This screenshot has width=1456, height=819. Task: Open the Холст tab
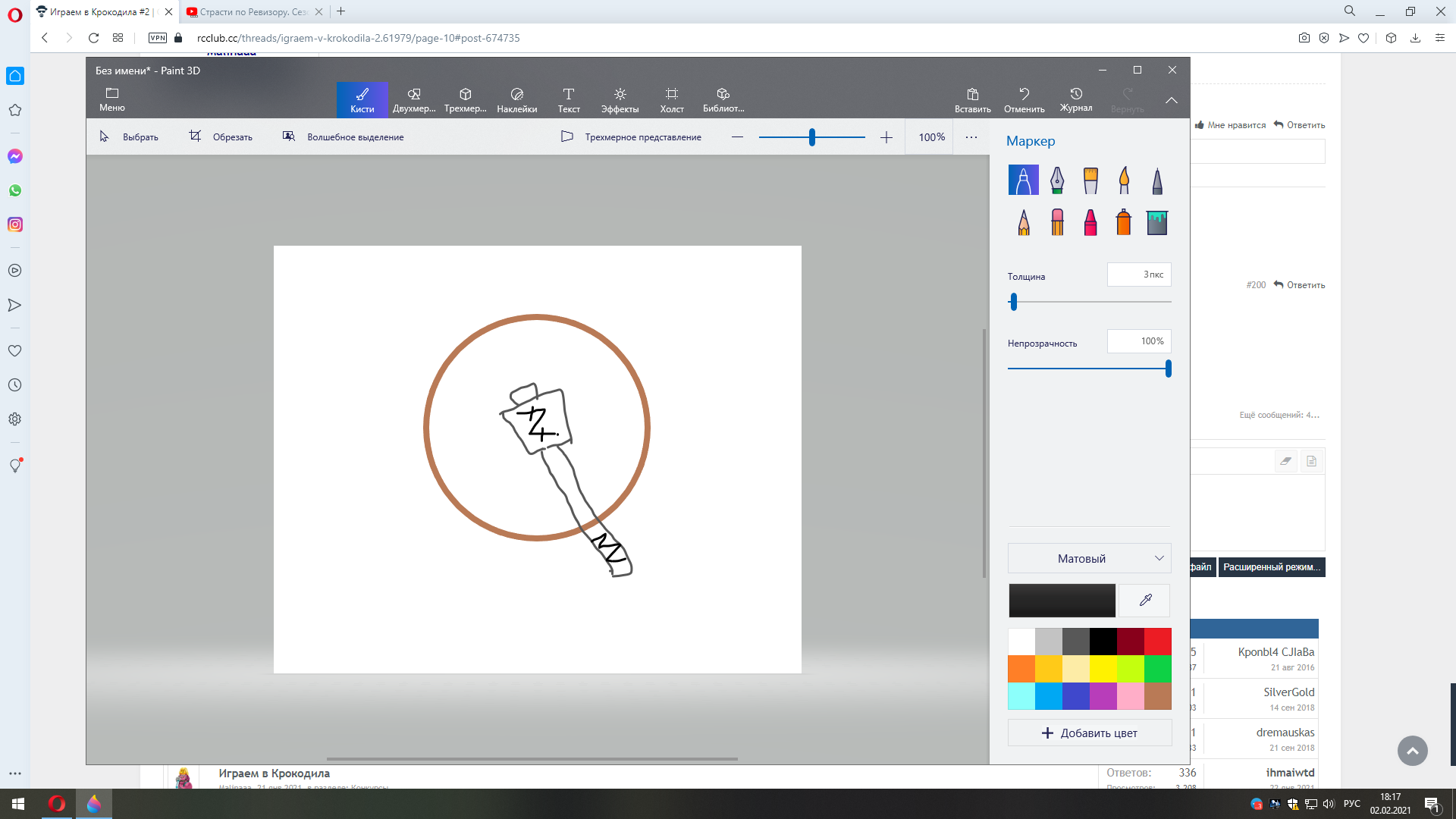point(672,99)
